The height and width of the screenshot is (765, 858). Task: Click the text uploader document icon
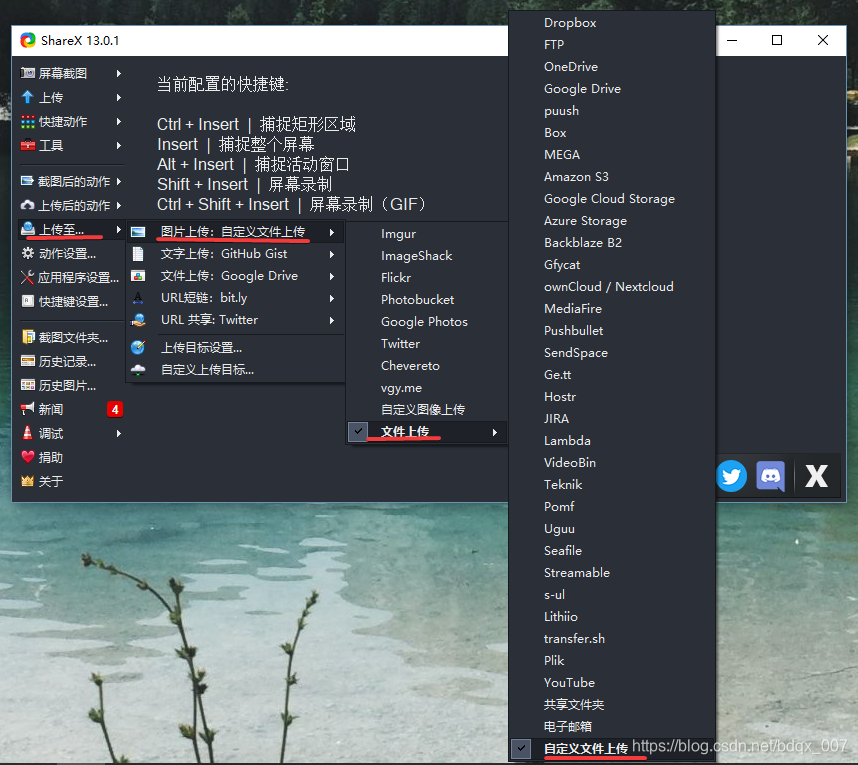138,254
